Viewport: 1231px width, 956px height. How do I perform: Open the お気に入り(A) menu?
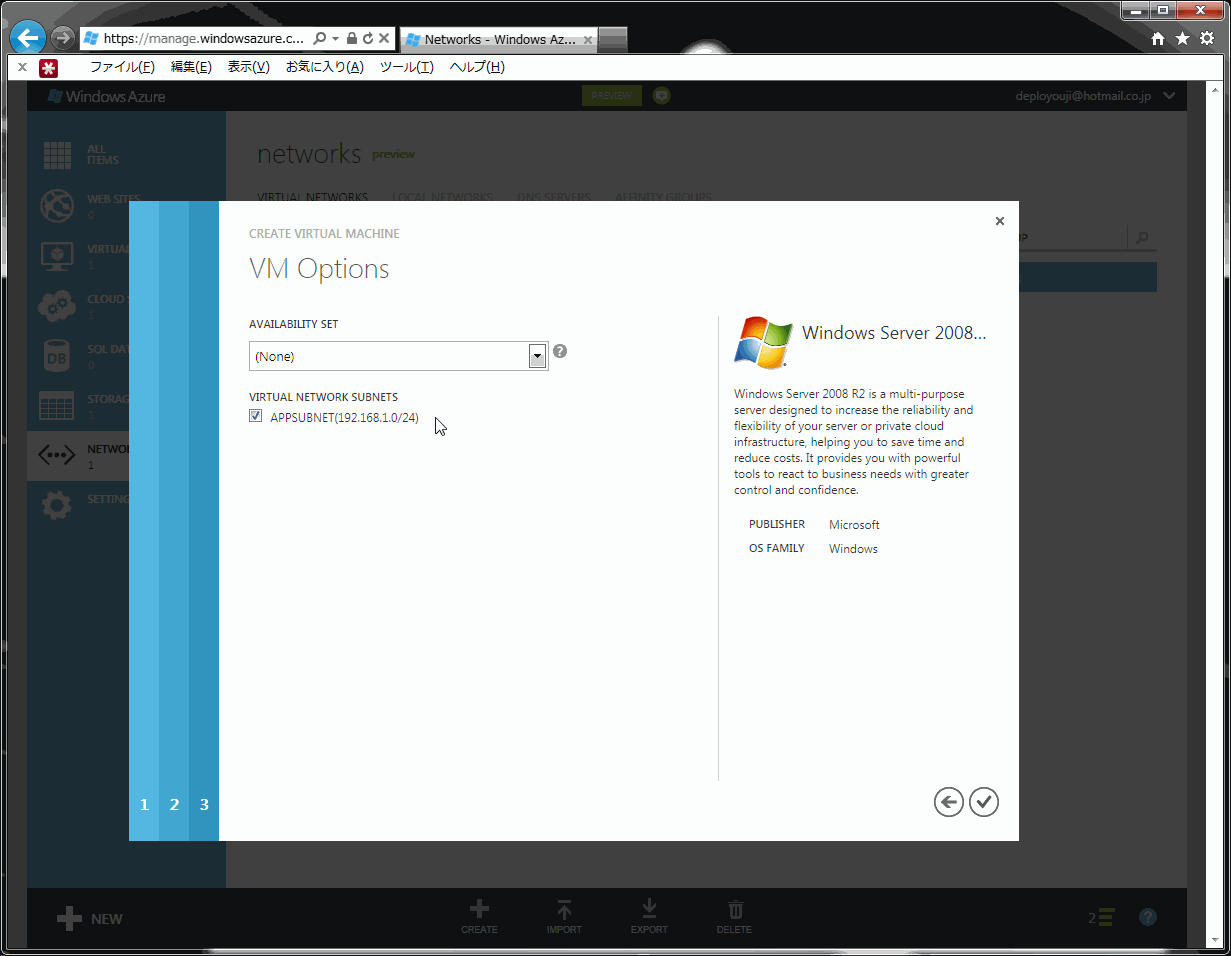325,67
